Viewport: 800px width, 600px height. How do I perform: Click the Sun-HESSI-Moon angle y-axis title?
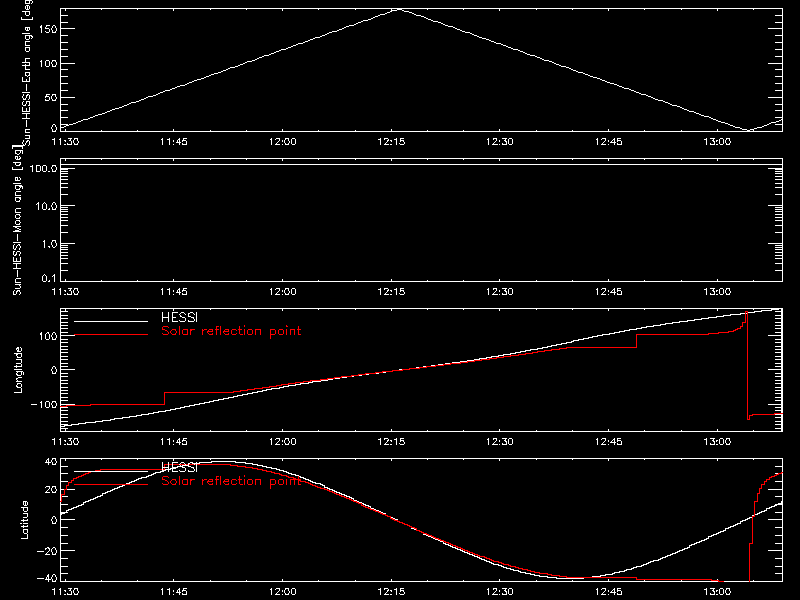click(x=17, y=220)
